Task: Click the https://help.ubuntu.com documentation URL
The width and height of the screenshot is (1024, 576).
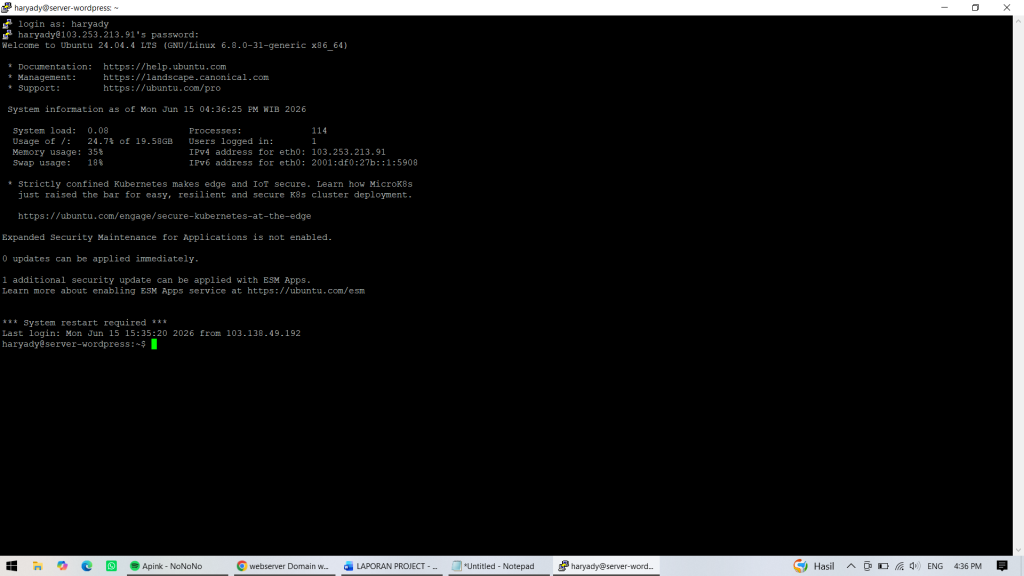Action: tap(165, 67)
